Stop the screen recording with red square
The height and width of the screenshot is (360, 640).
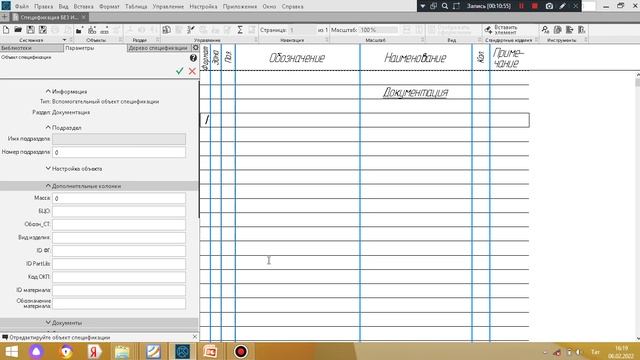tap(535, 6)
